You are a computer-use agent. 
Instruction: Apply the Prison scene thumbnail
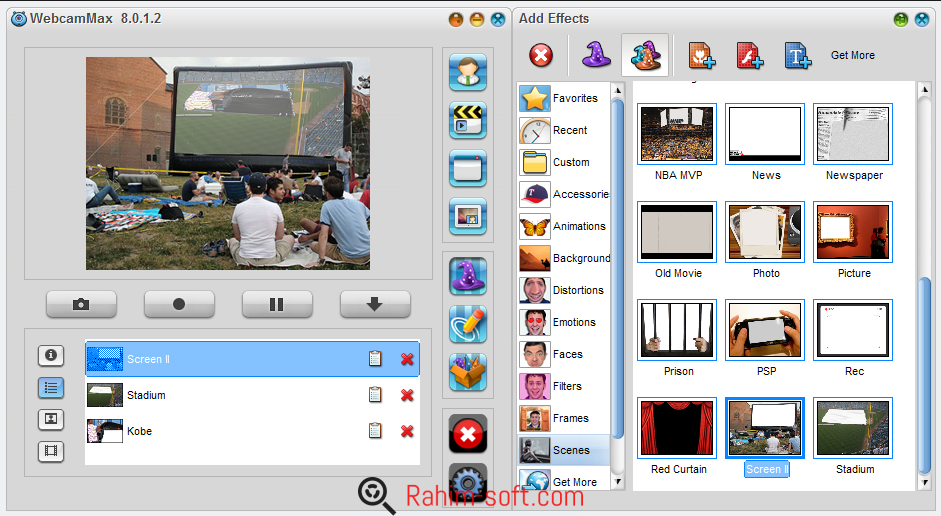[677, 330]
